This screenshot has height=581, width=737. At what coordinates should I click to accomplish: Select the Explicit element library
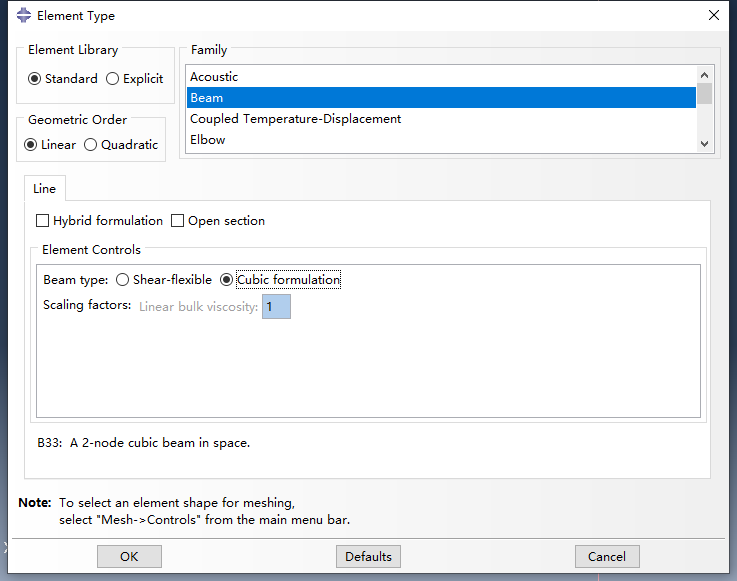[x=112, y=79]
